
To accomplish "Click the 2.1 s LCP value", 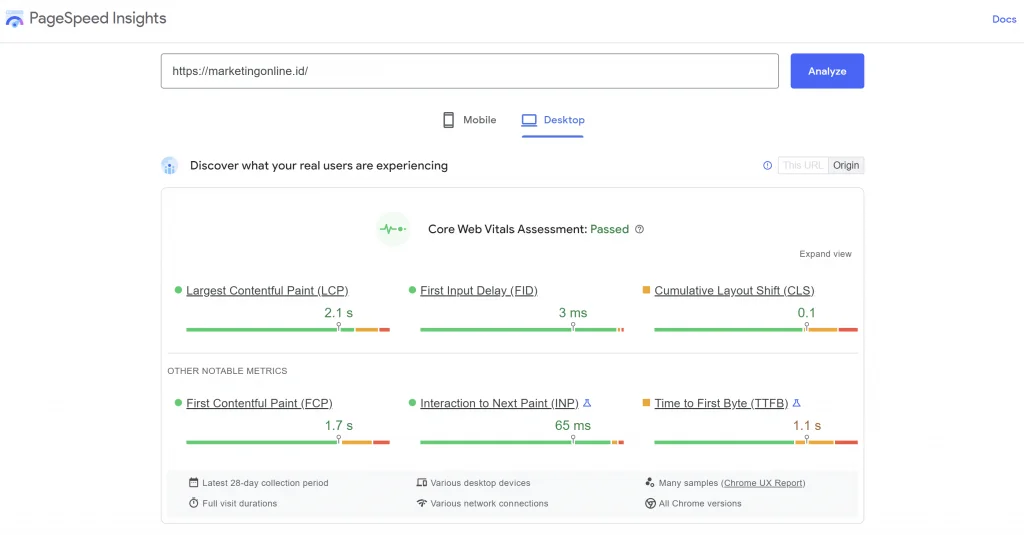I will (x=338, y=313).
